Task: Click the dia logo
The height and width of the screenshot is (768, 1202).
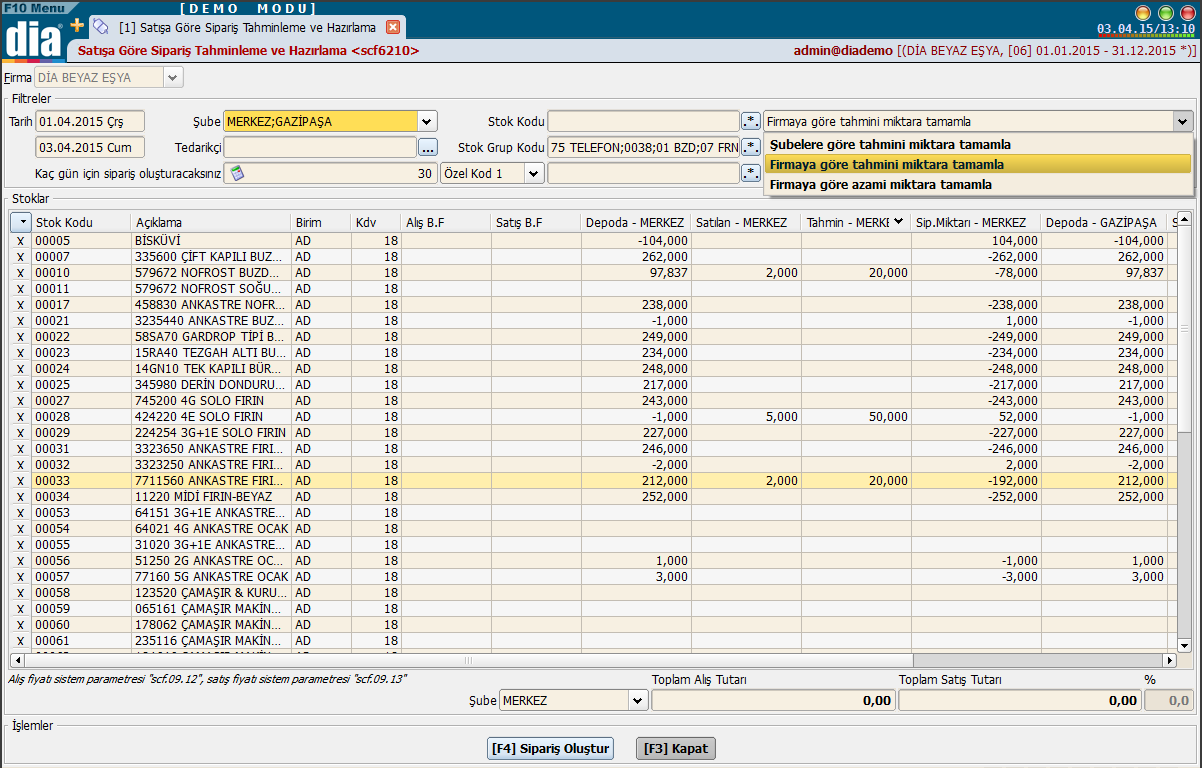Action: tap(35, 39)
